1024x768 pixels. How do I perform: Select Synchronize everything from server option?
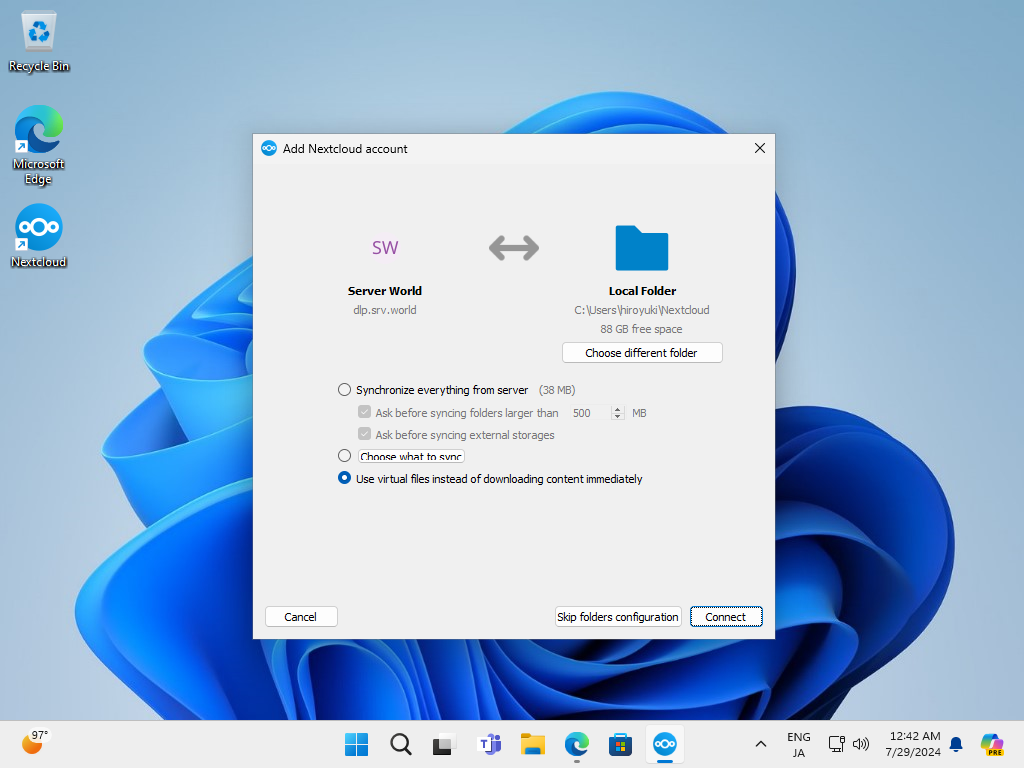[x=344, y=390]
